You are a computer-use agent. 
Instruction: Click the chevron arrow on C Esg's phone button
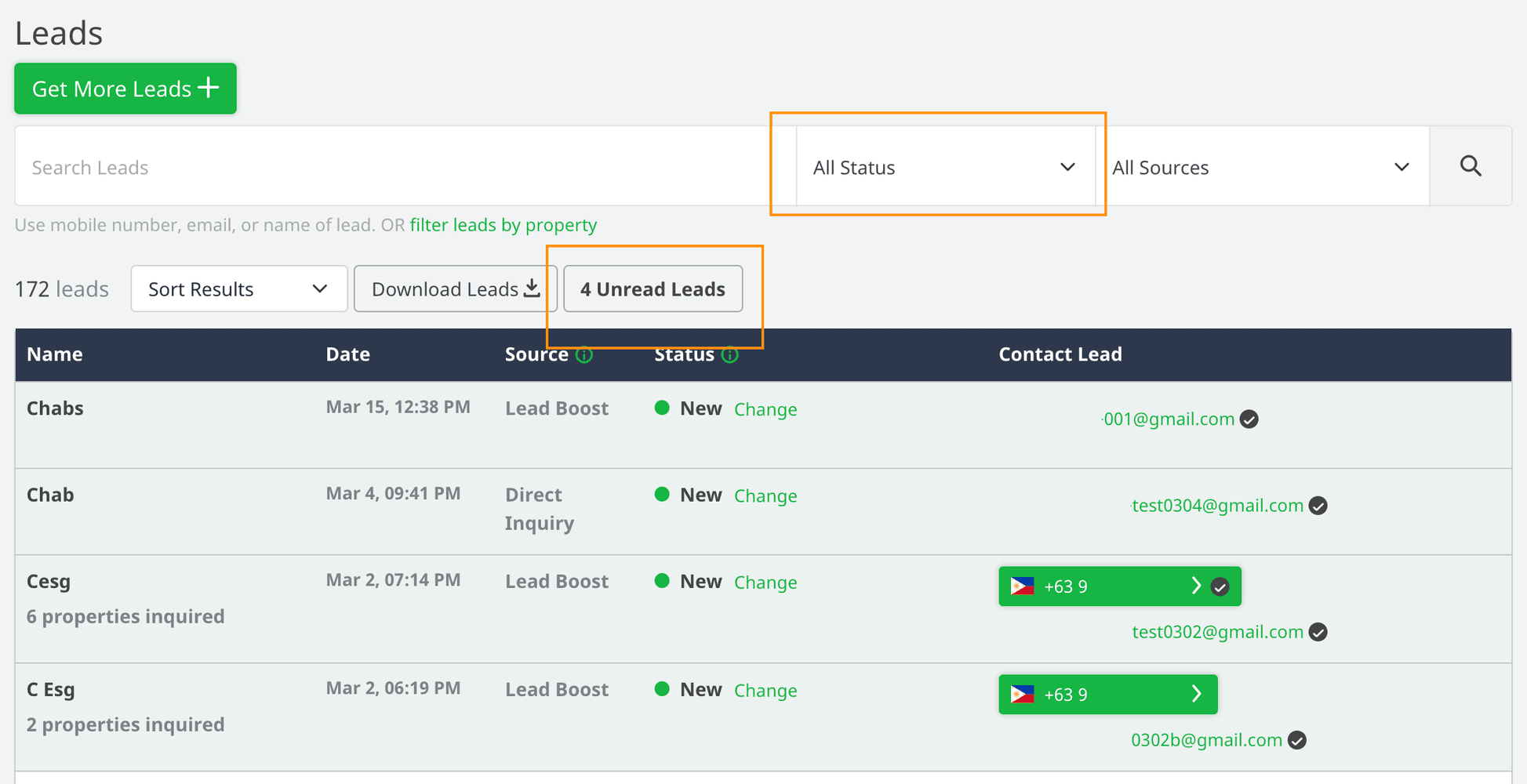(x=1197, y=694)
